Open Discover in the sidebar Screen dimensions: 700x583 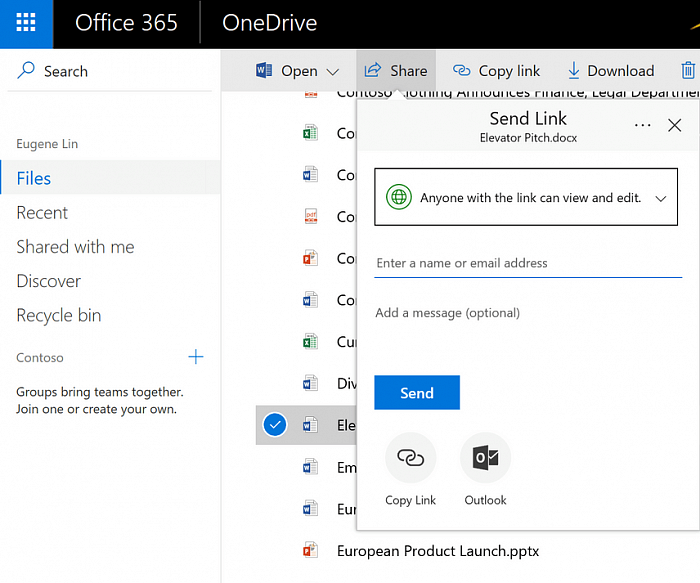49,281
